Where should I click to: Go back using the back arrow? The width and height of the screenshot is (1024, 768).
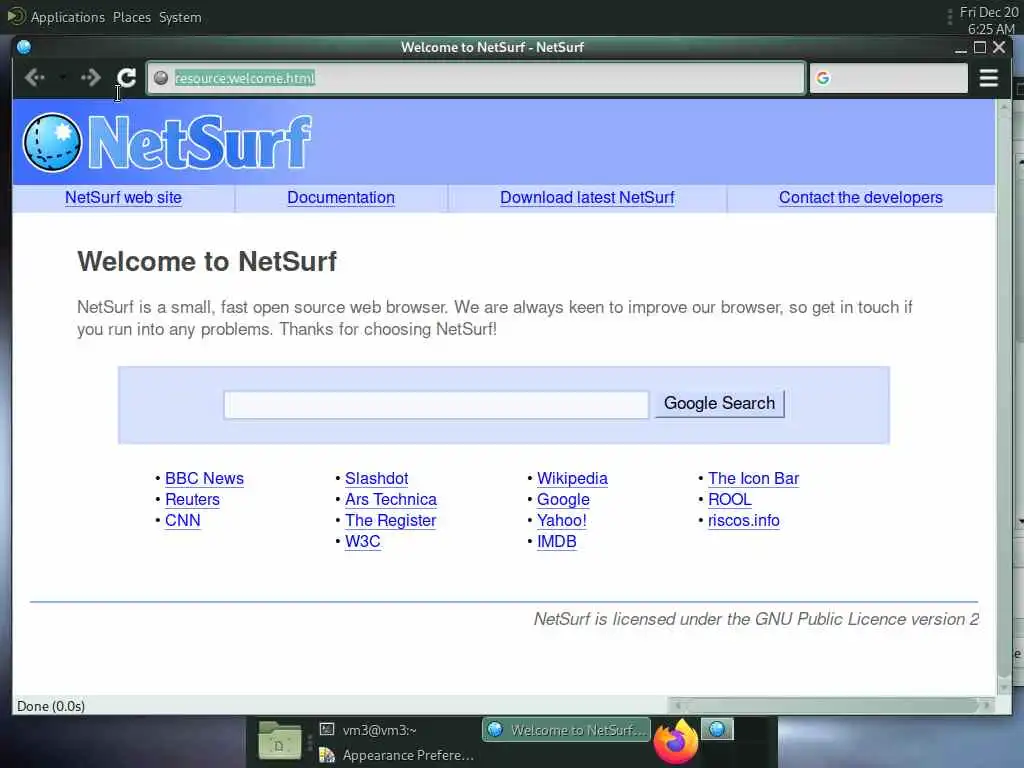tap(35, 78)
